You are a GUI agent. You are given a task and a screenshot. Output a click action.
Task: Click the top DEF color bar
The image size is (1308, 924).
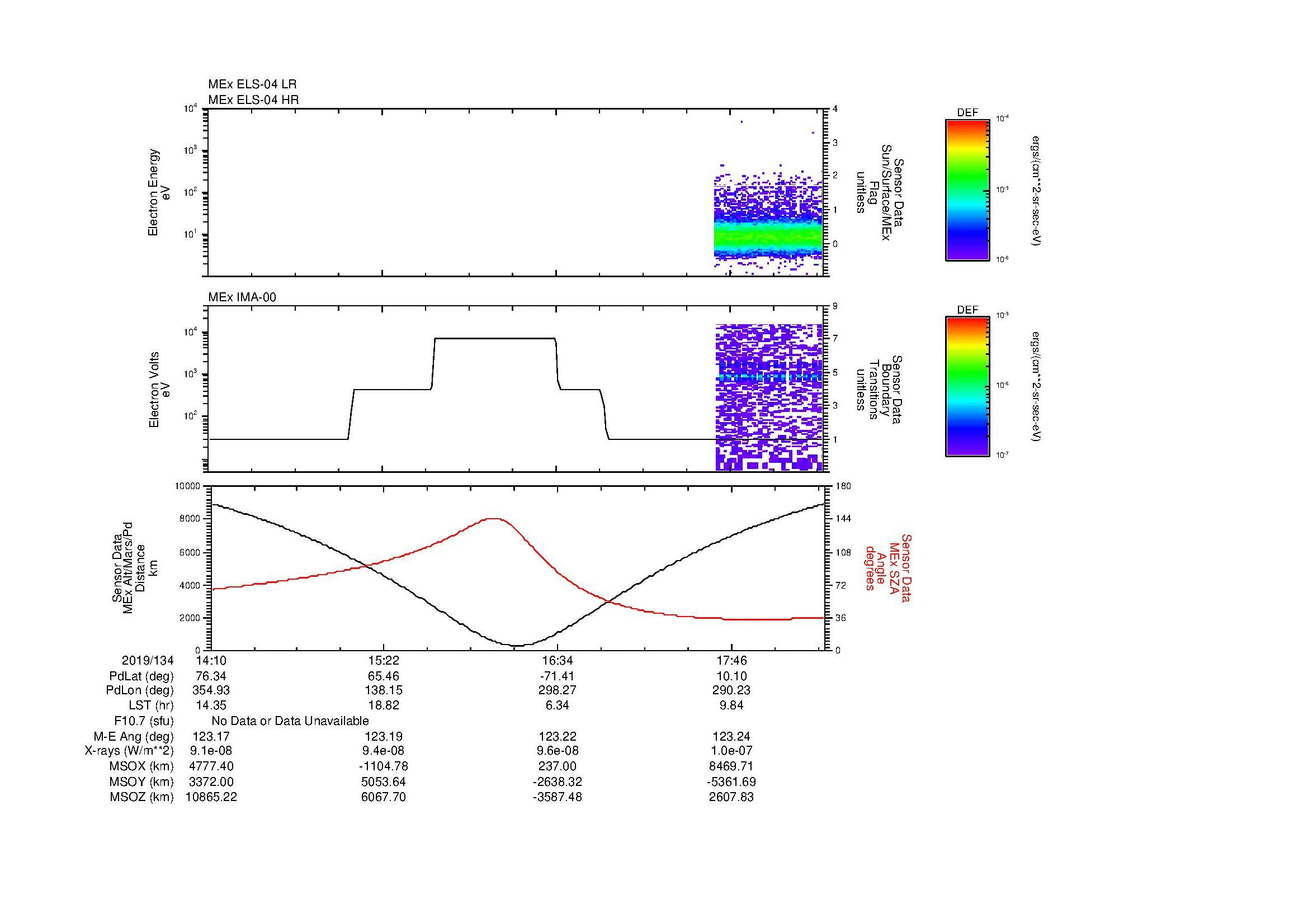[967, 189]
